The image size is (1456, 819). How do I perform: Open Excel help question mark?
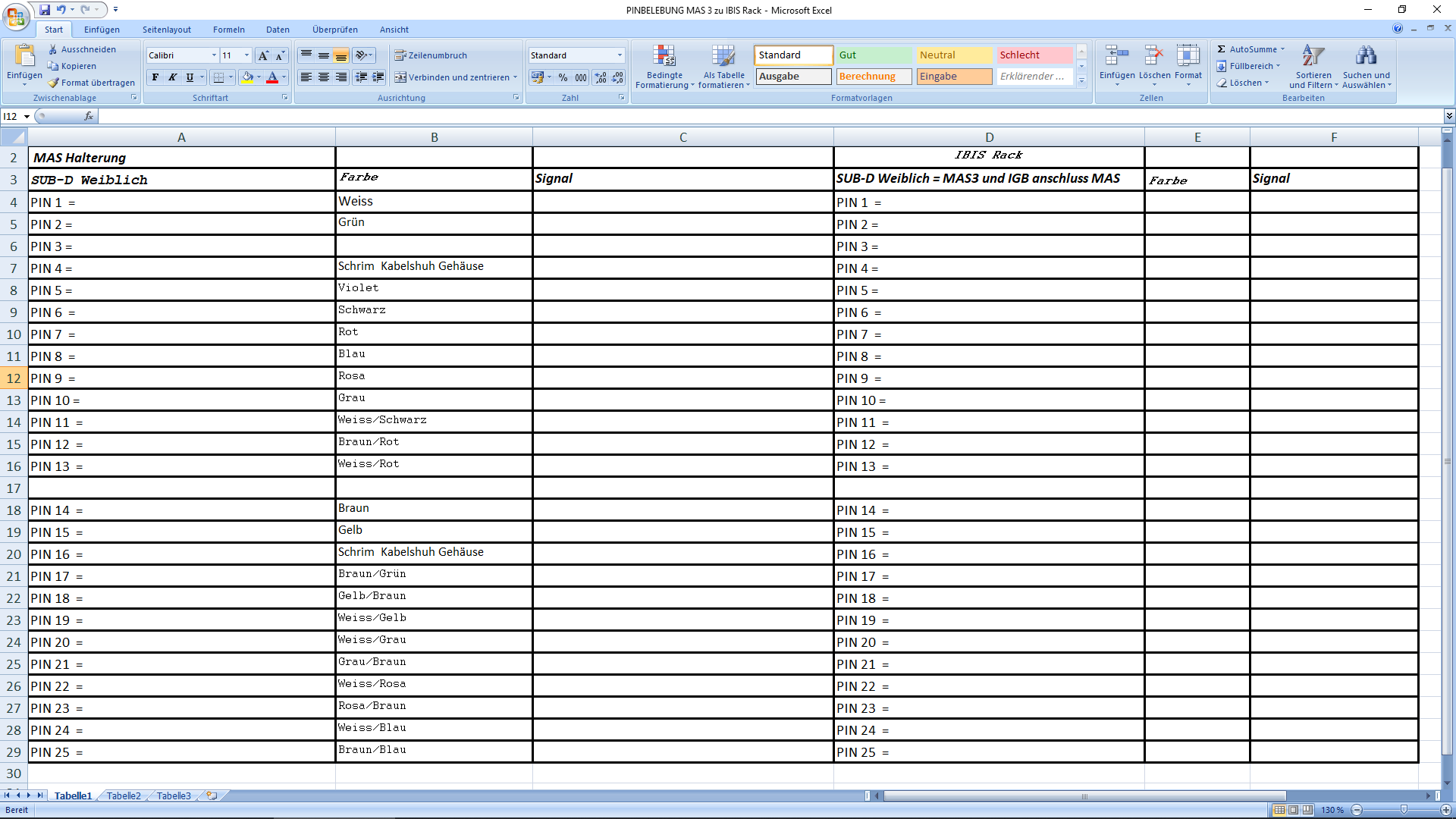coord(1398,28)
